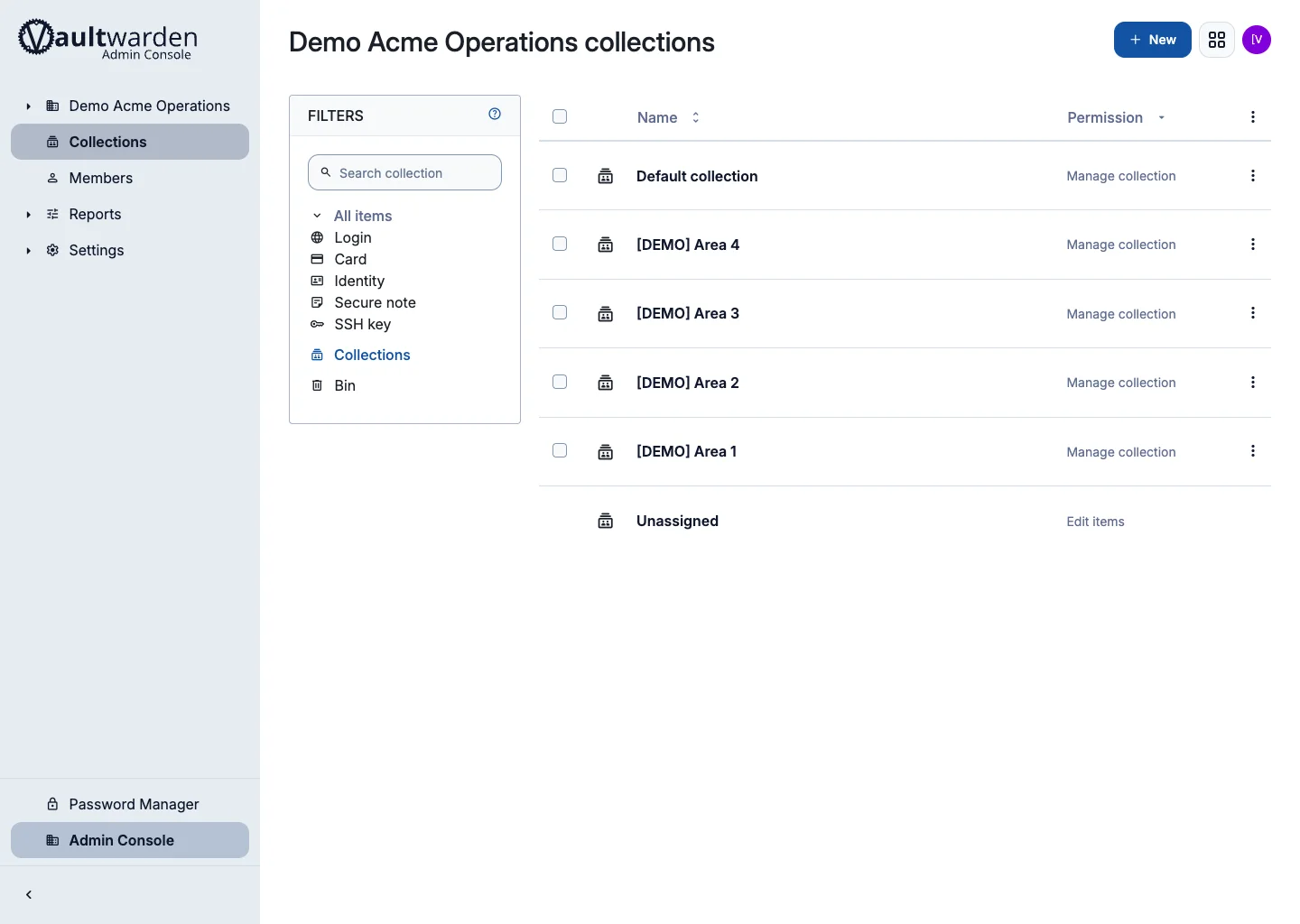The image size is (1300, 924).
Task: Open options menu for [DEMO] Area 4
Action: click(1253, 245)
